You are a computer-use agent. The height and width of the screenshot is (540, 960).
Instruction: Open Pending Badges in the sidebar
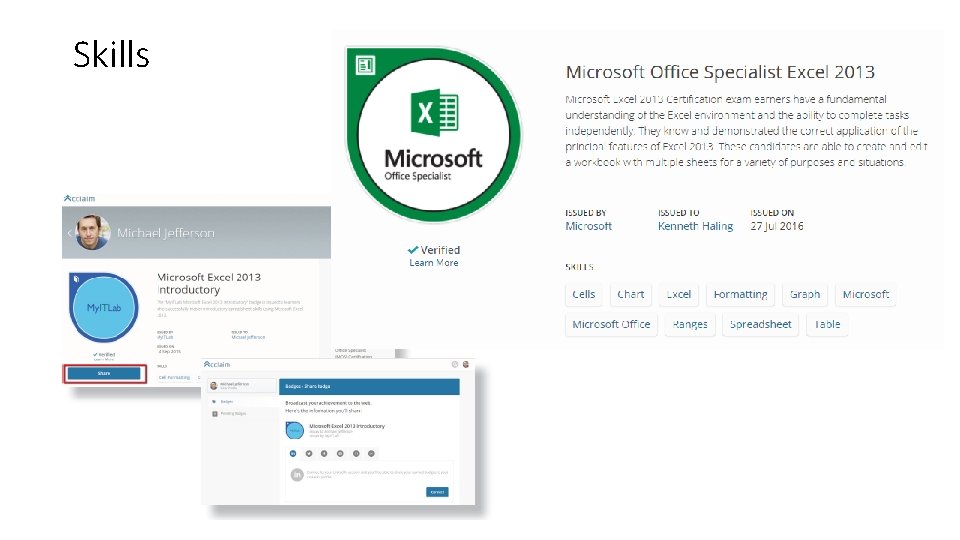click(x=229, y=414)
